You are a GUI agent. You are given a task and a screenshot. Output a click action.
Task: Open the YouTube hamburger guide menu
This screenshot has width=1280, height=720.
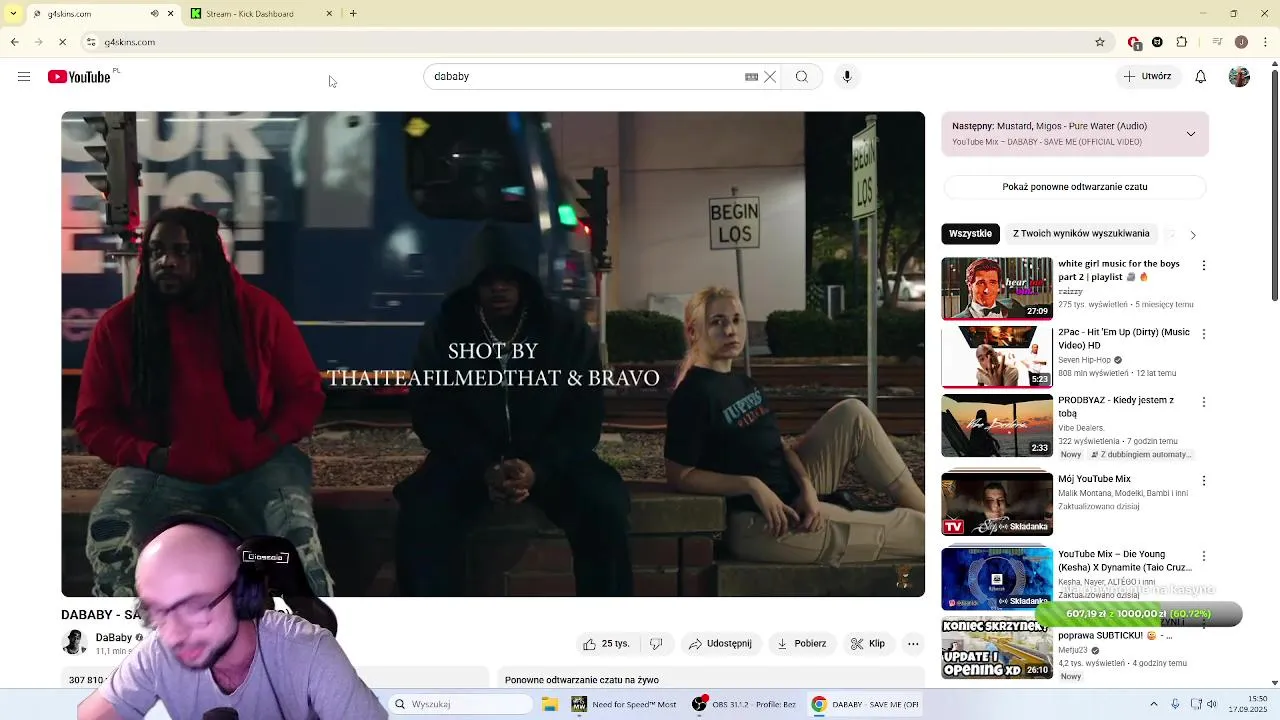pos(24,77)
